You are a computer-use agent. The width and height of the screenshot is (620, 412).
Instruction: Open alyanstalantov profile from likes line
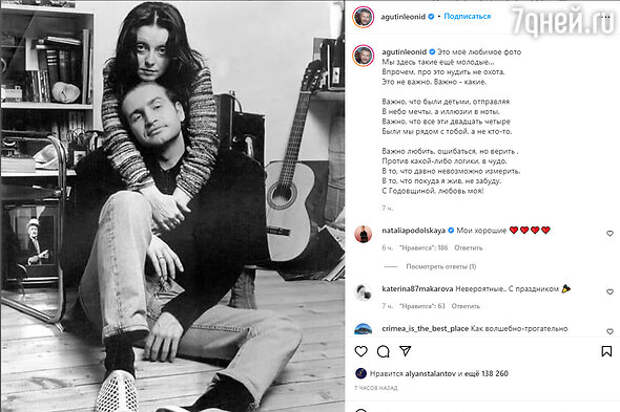pyautogui.click(x=430, y=373)
